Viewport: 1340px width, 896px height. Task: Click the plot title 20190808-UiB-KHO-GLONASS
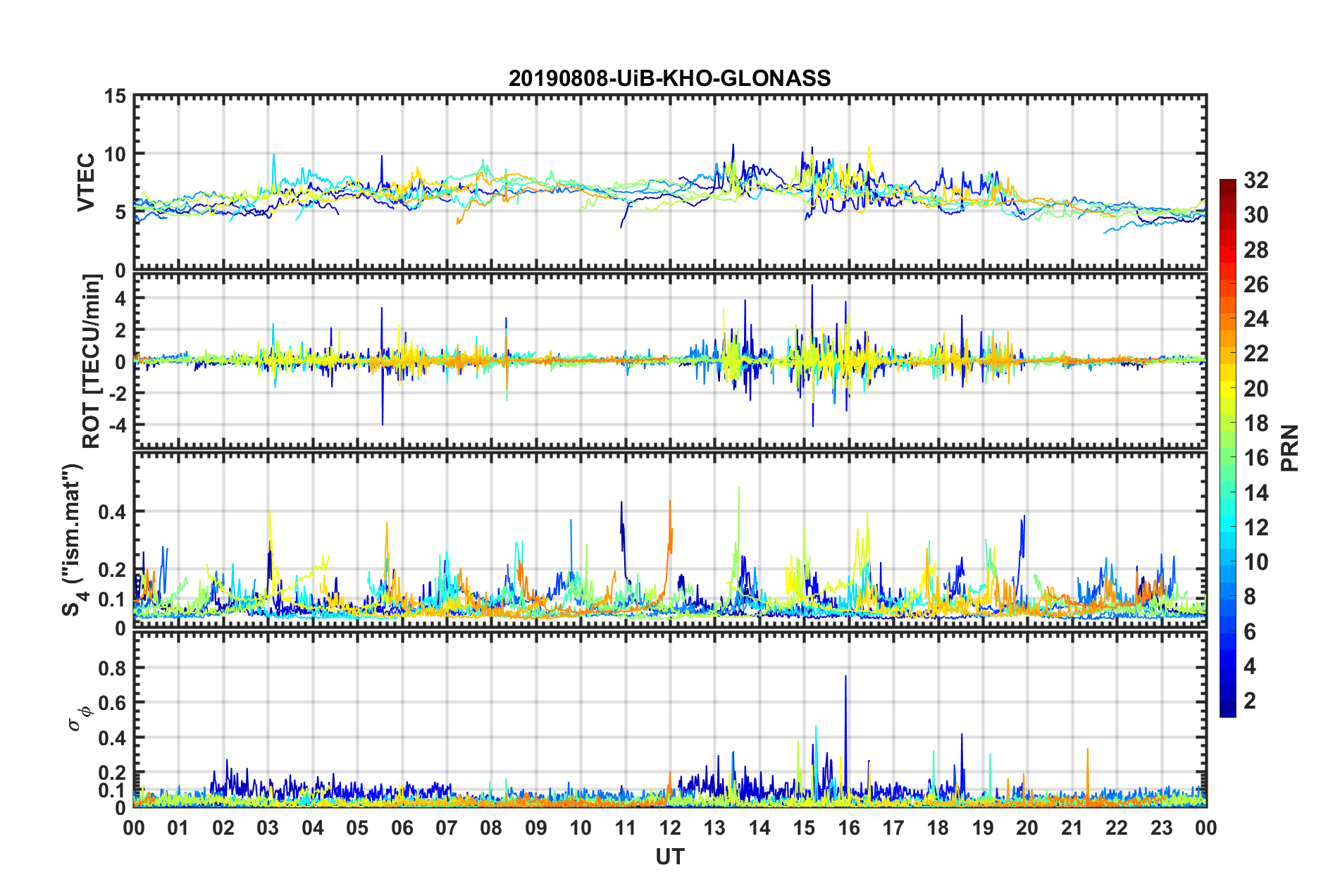pos(669,78)
